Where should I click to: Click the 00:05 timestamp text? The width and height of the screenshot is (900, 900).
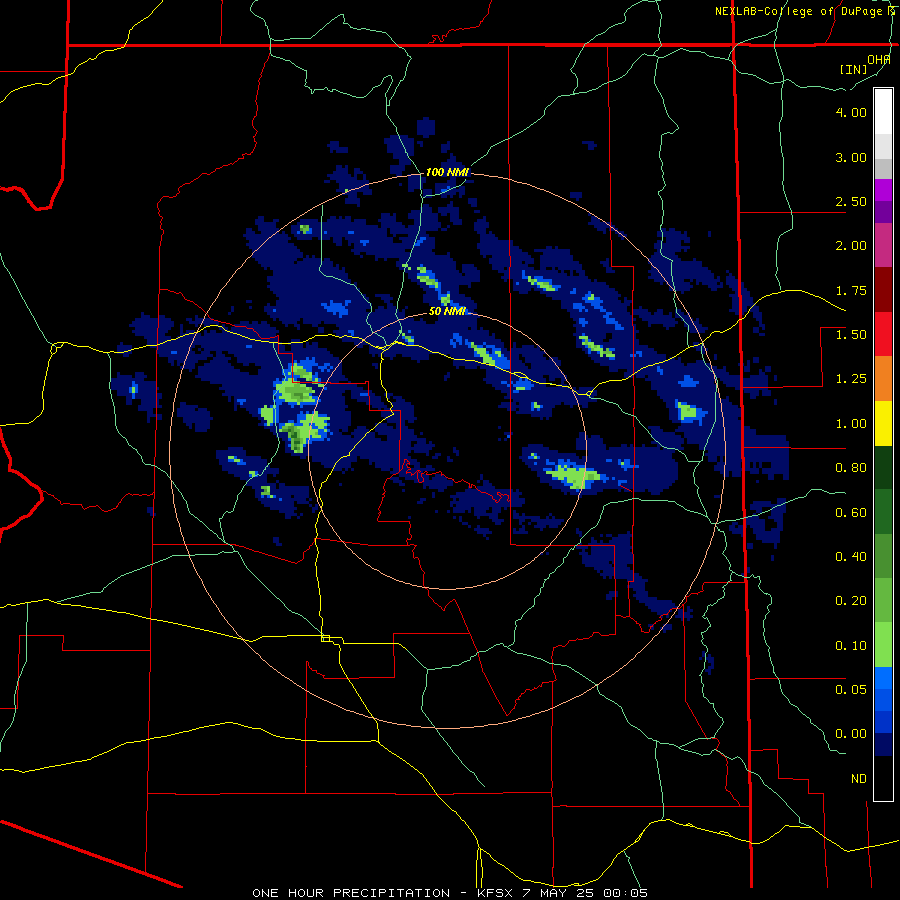coord(626,893)
